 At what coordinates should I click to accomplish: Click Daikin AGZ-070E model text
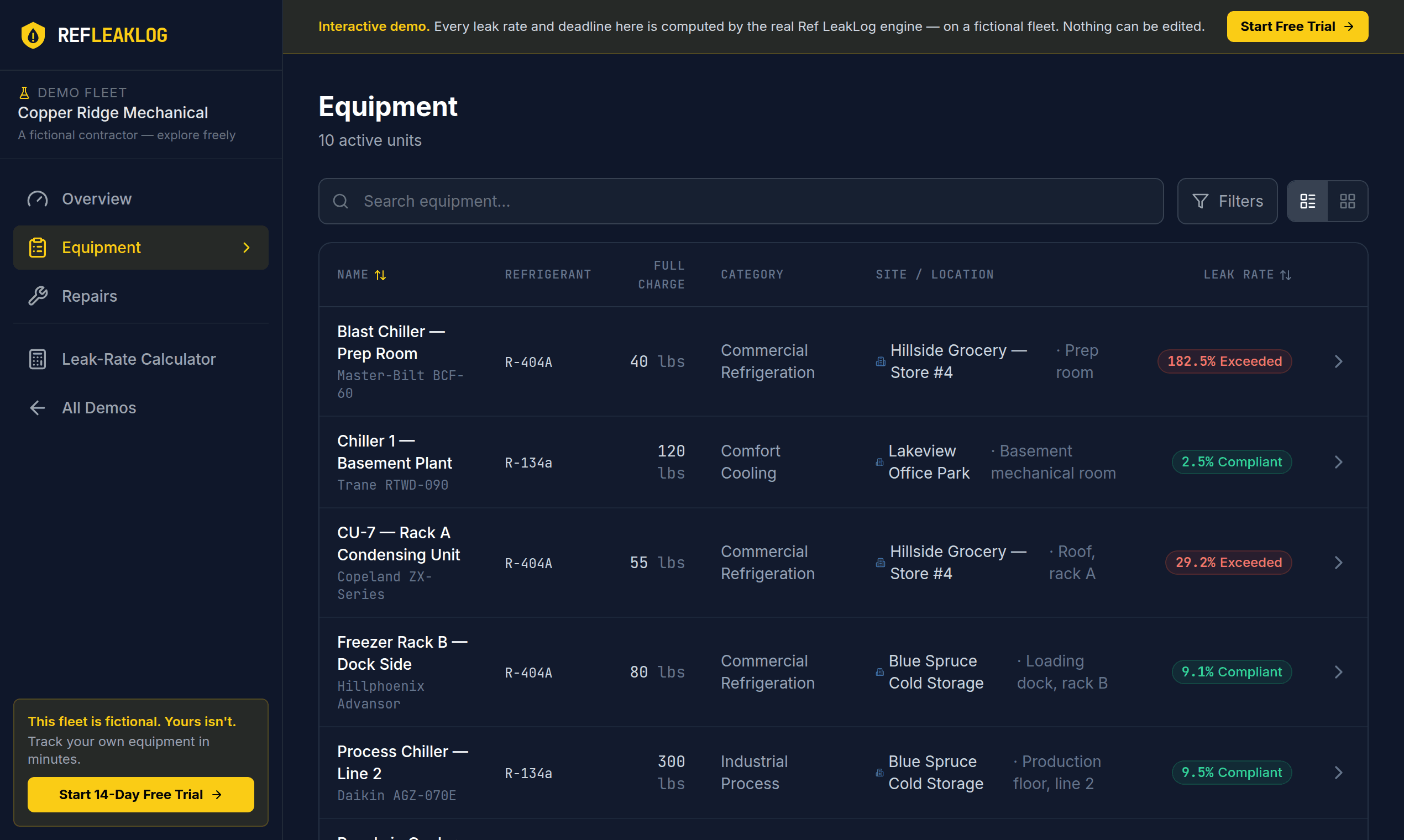pyautogui.click(x=397, y=796)
